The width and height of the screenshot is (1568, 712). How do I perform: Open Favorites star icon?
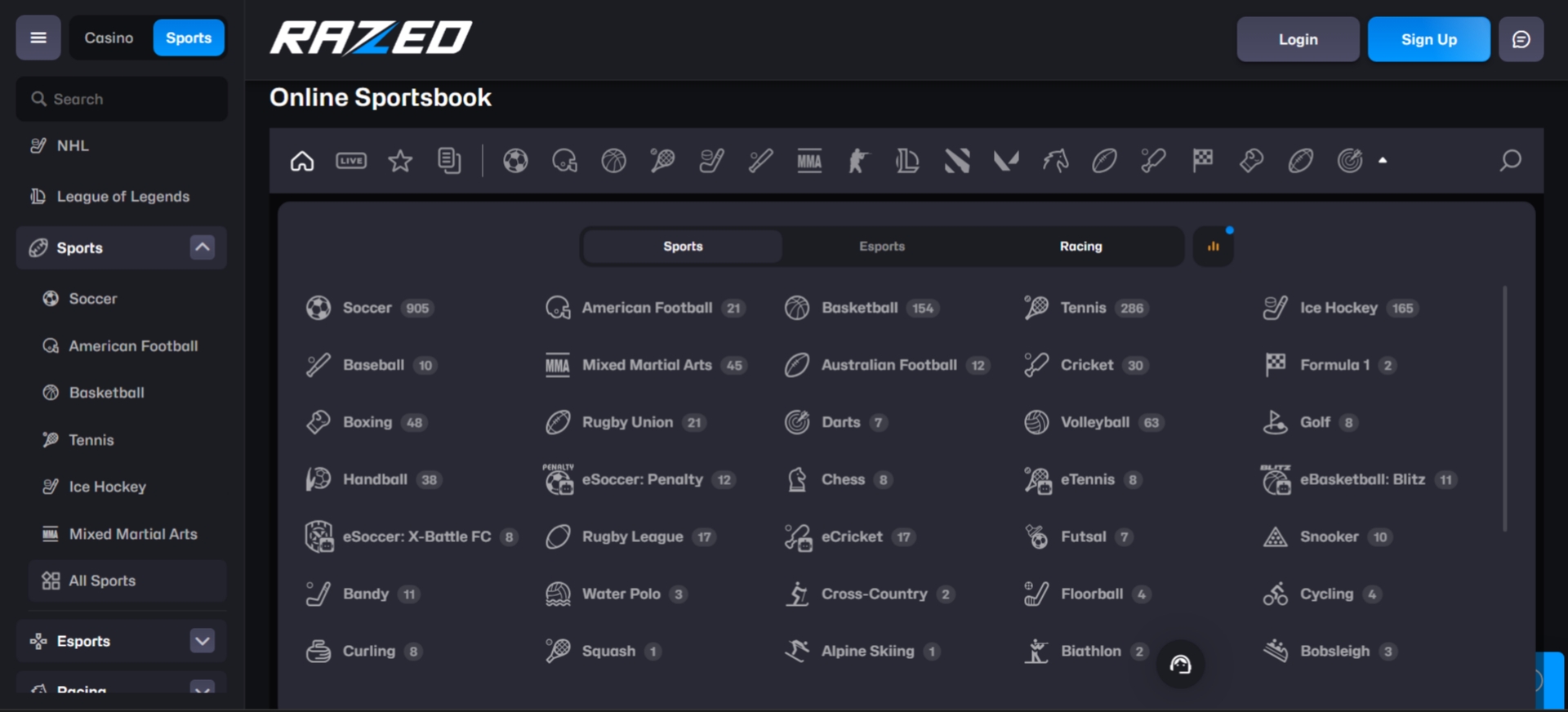click(400, 161)
